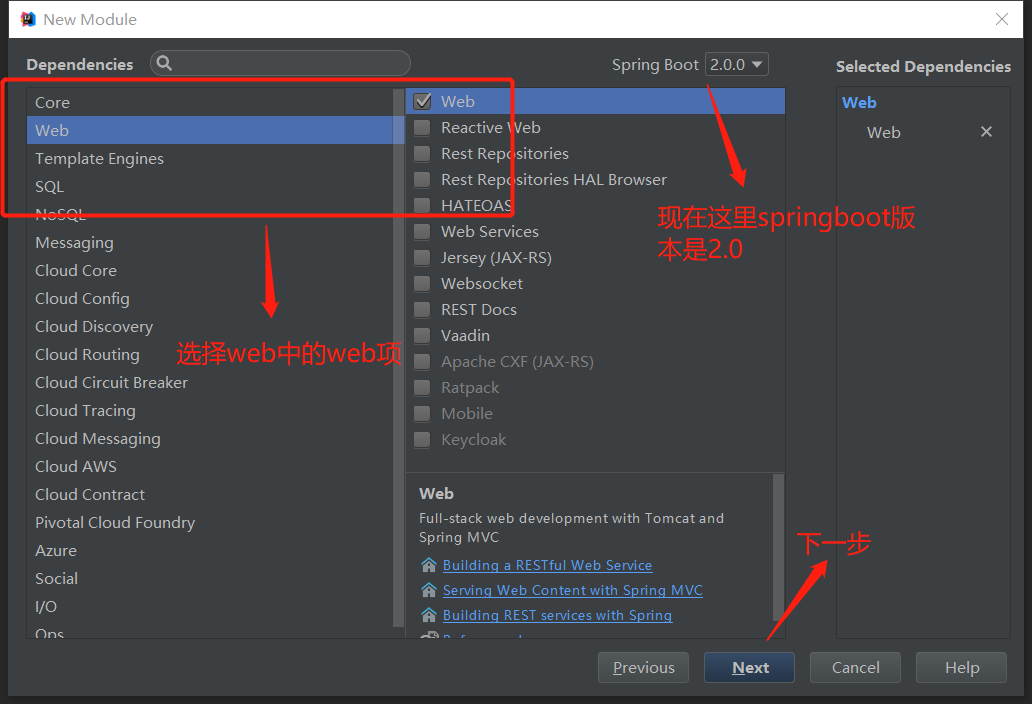Check the REST Docs option
This screenshot has width=1032, height=704.
(x=423, y=309)
